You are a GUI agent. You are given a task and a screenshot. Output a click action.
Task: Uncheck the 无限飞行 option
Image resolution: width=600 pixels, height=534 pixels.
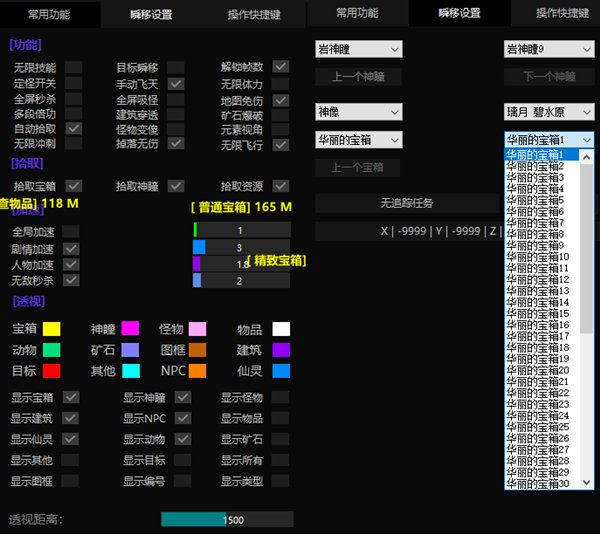[x=281, y=144]
